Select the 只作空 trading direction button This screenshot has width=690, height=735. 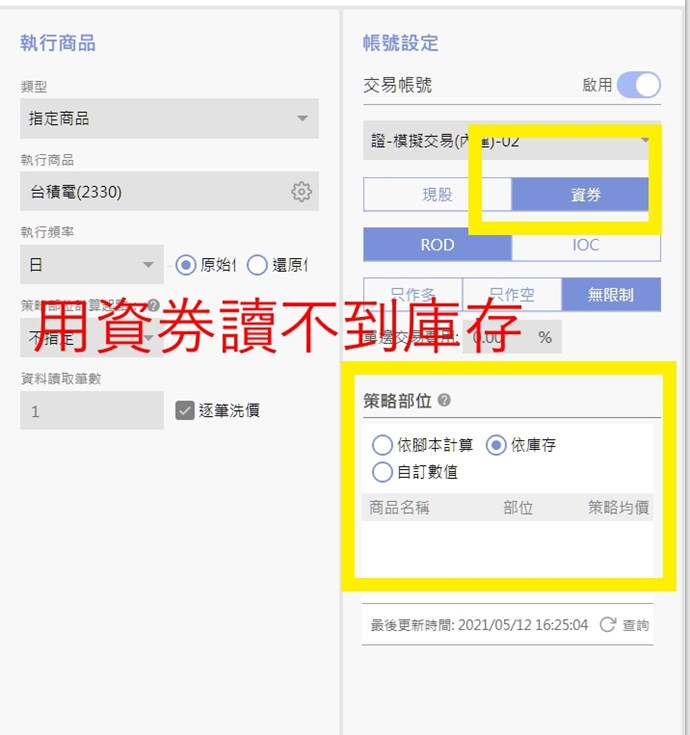coord(512,295)
